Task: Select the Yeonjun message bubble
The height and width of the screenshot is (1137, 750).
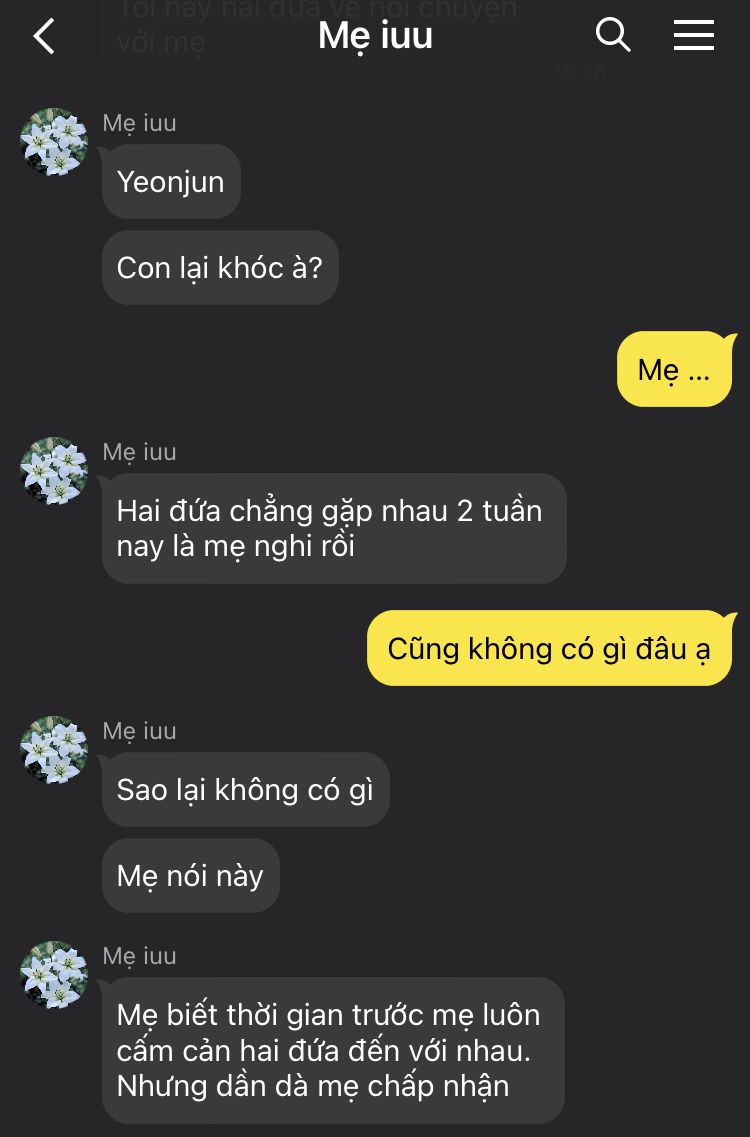Action: click(171, 181)
